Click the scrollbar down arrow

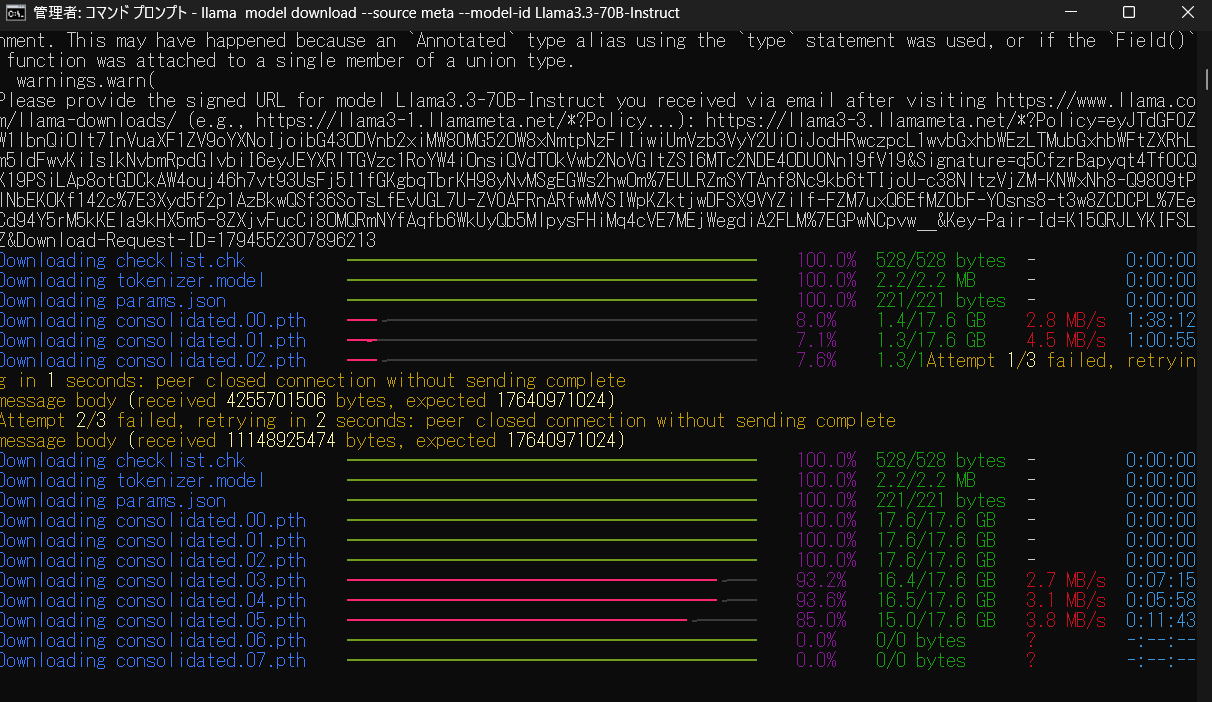(1204, 693)
